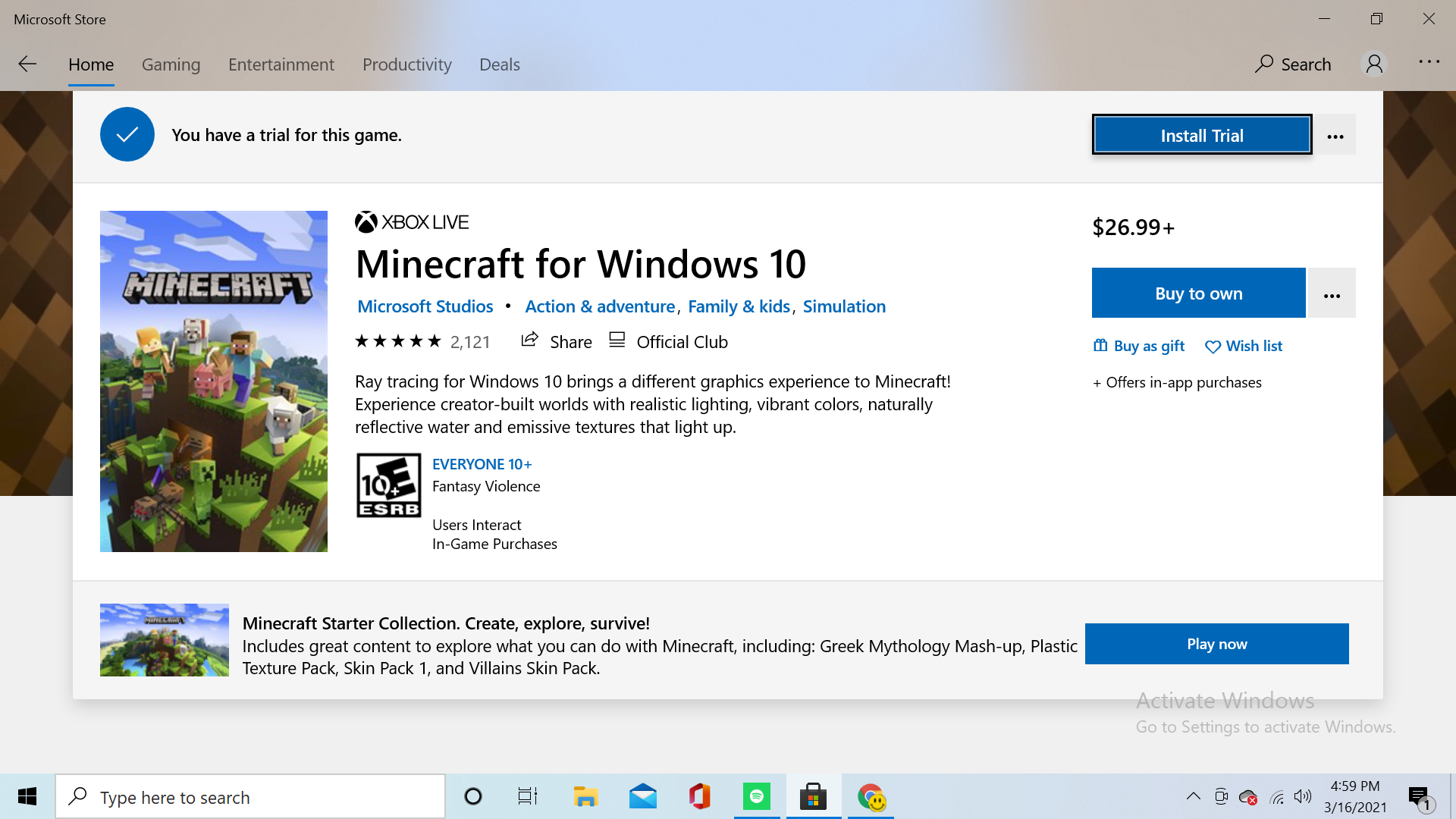
Task: Open the Official Club icon link
Action: [617, 340]
